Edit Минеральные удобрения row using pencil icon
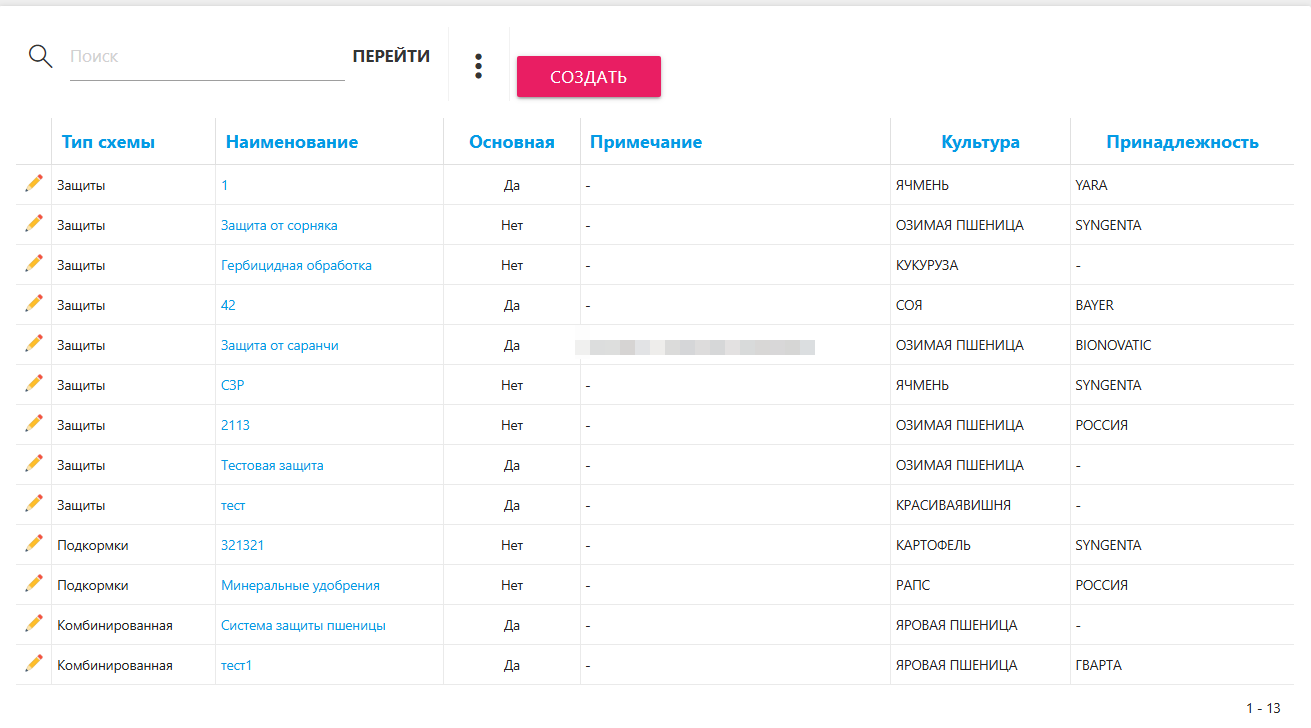Viewport: 1311px width, 728px height. (34, 584)
